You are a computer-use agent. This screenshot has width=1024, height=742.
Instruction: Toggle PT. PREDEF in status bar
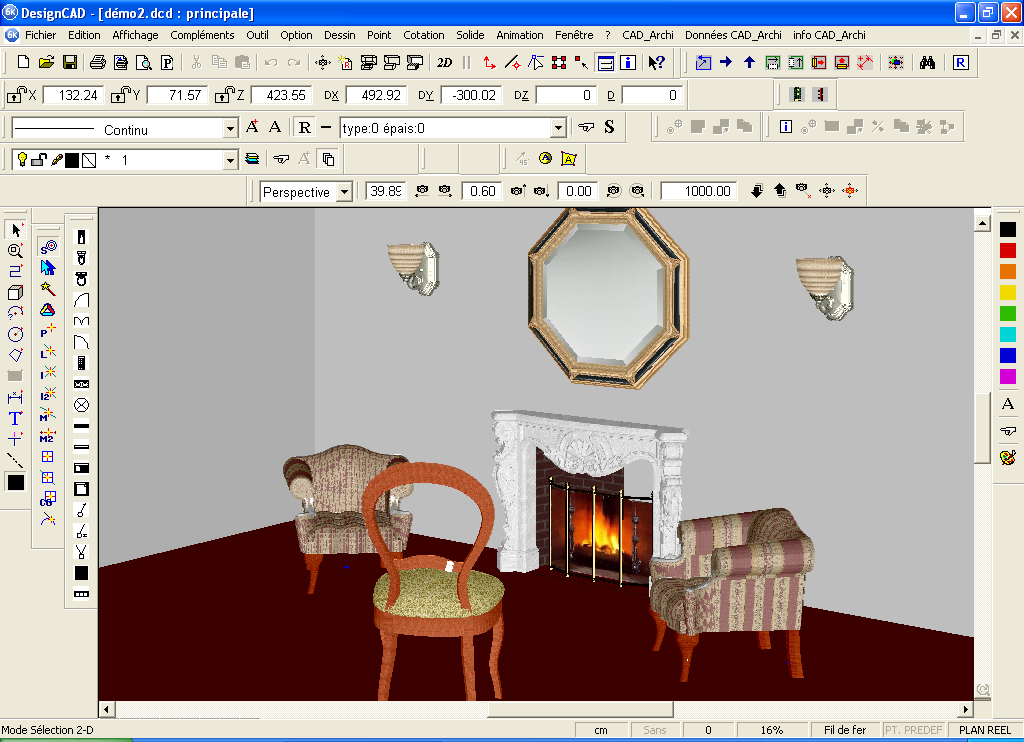tap(914, 730)
